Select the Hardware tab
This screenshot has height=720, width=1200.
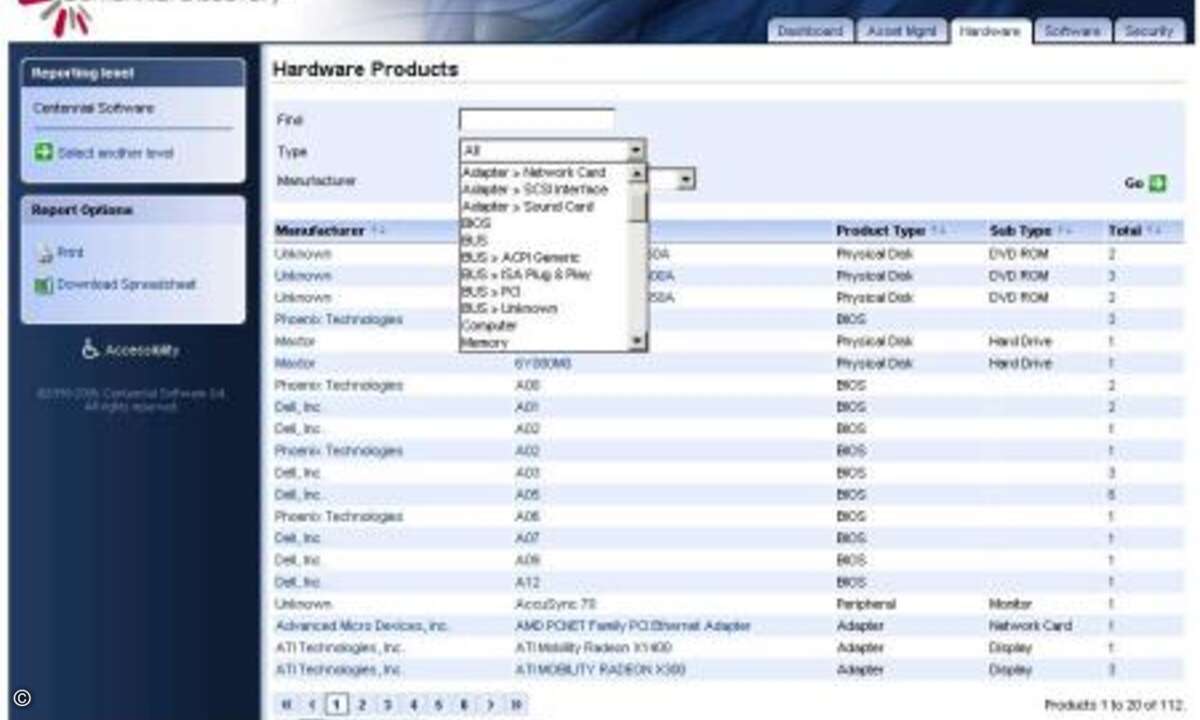click(990, 31)
